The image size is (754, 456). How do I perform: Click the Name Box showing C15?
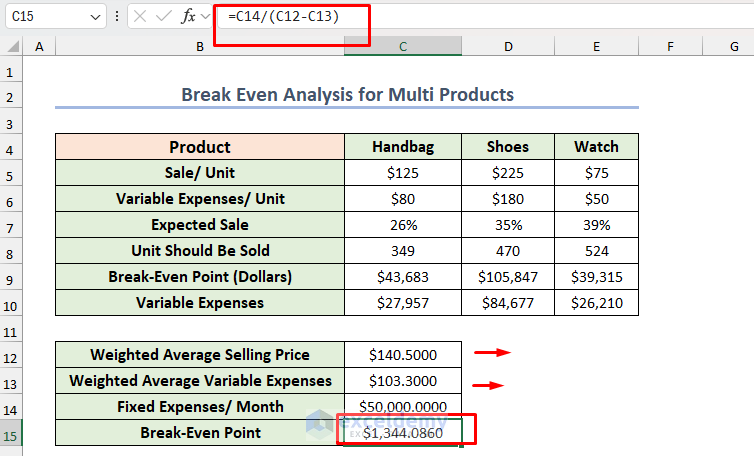click(x=45, y=17)
